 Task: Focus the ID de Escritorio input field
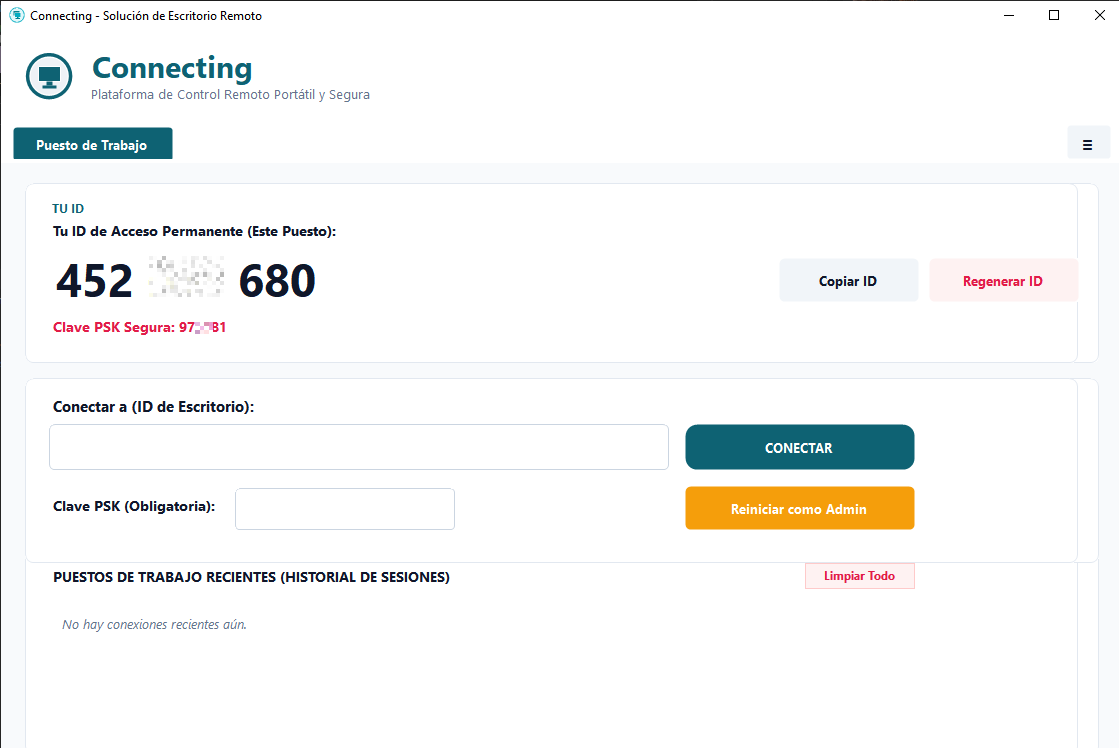tap(359, 448)
